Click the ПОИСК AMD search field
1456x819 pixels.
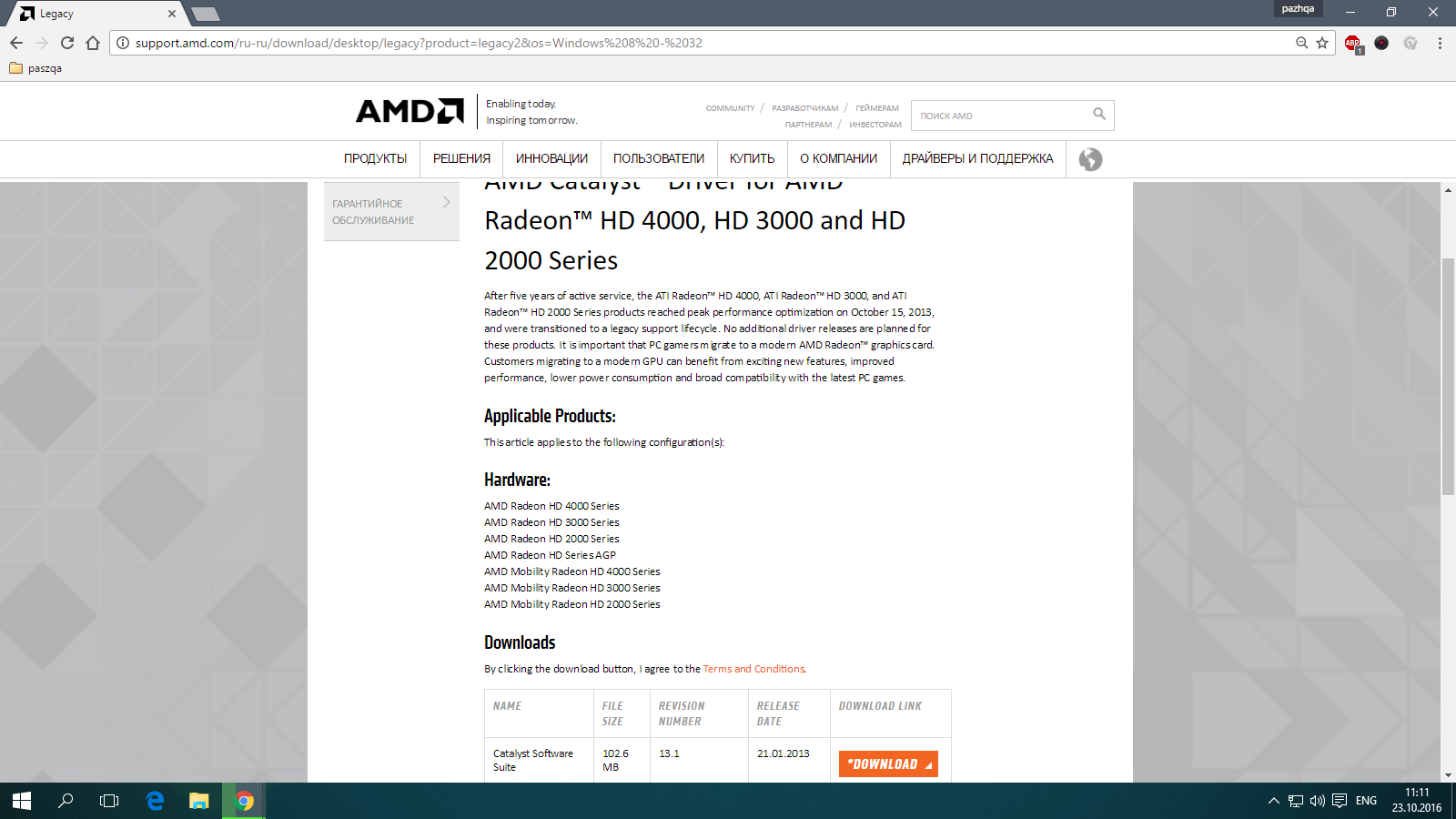(1001, 116)
